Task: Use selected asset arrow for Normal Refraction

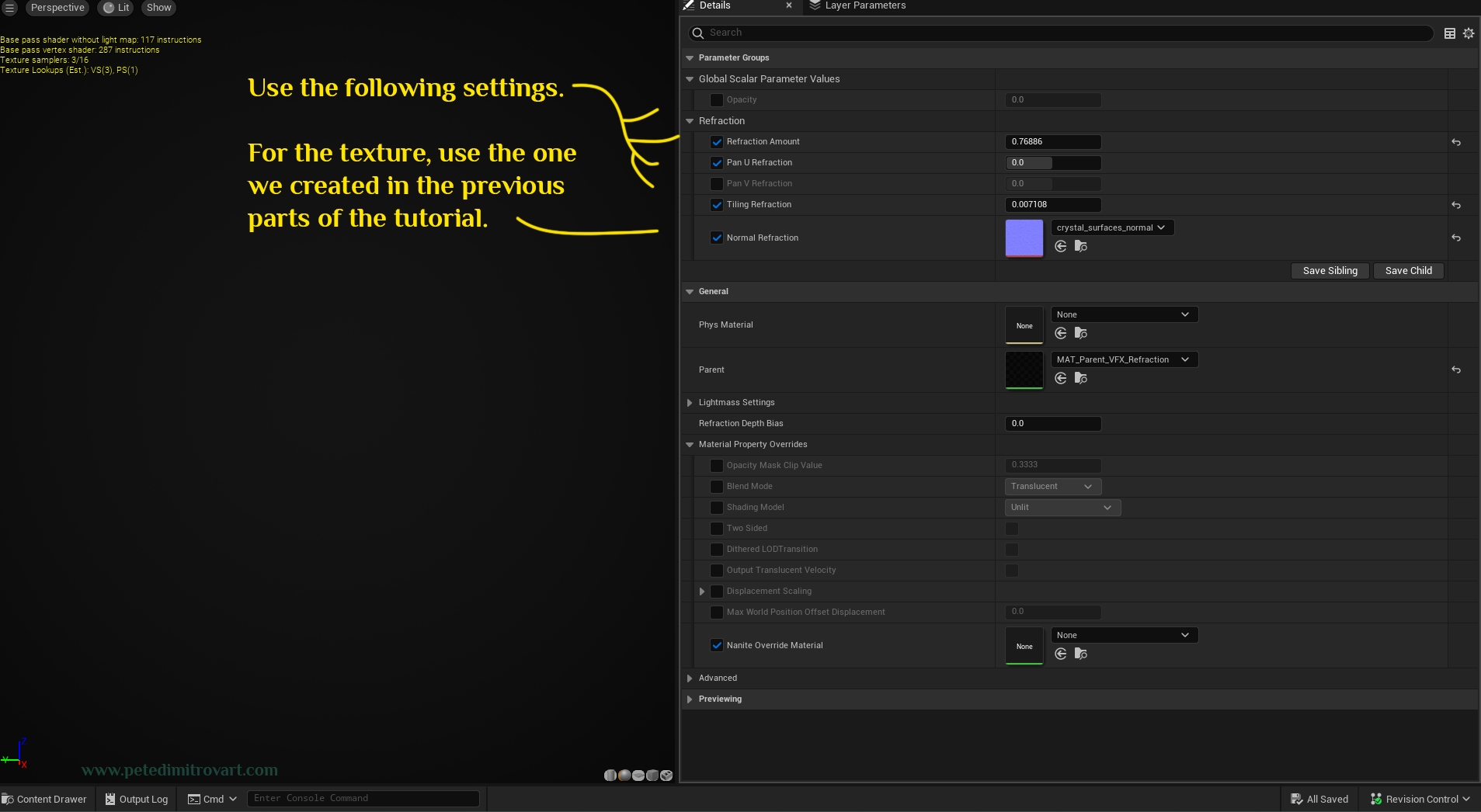Action: coord(1061,246)
